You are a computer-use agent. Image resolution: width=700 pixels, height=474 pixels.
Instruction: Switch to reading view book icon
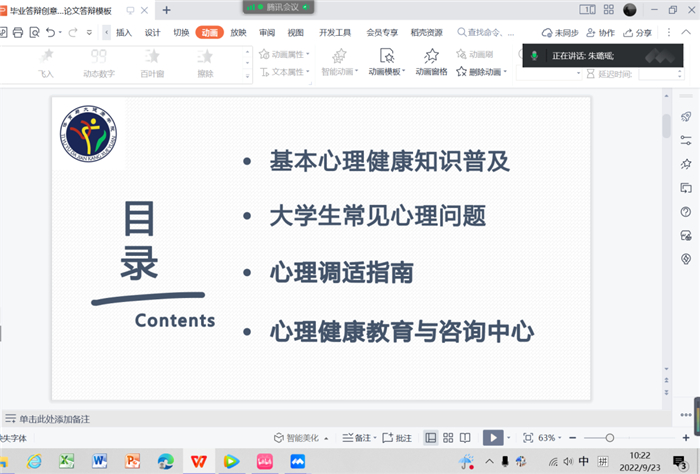(465, 438)
